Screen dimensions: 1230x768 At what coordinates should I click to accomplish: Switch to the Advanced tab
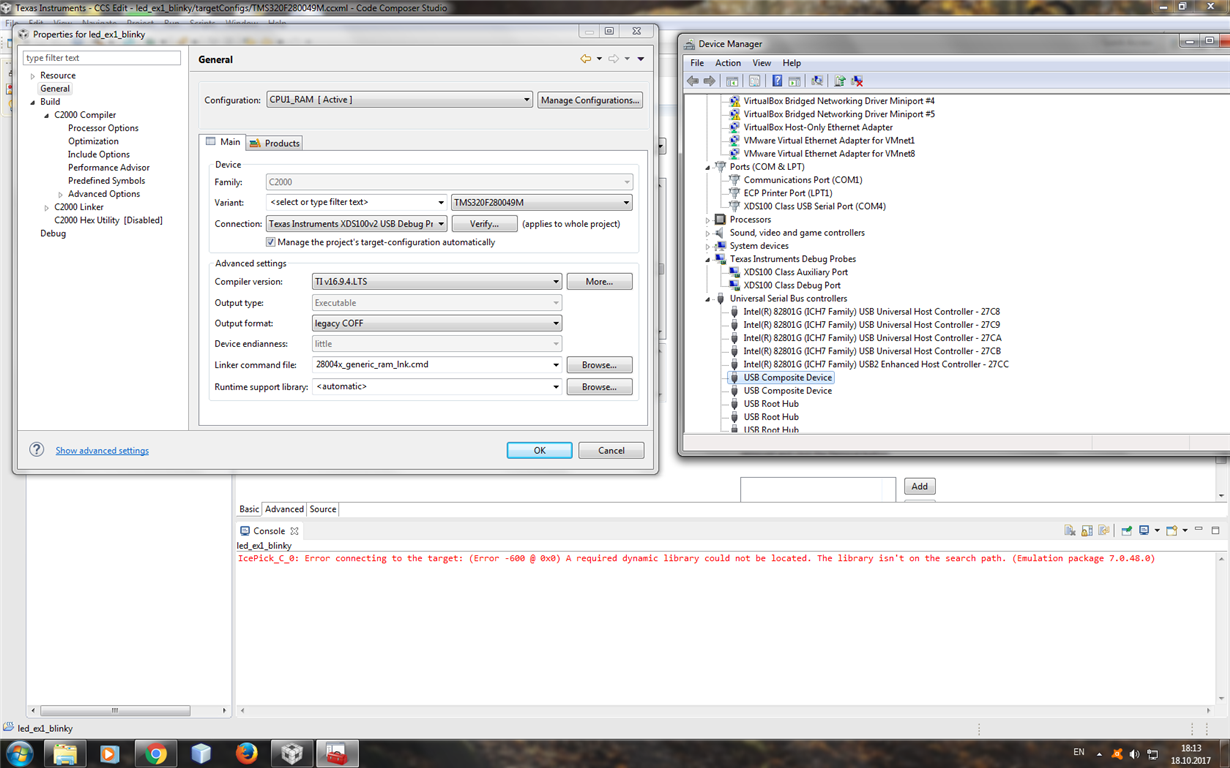[x=284, y=509]
